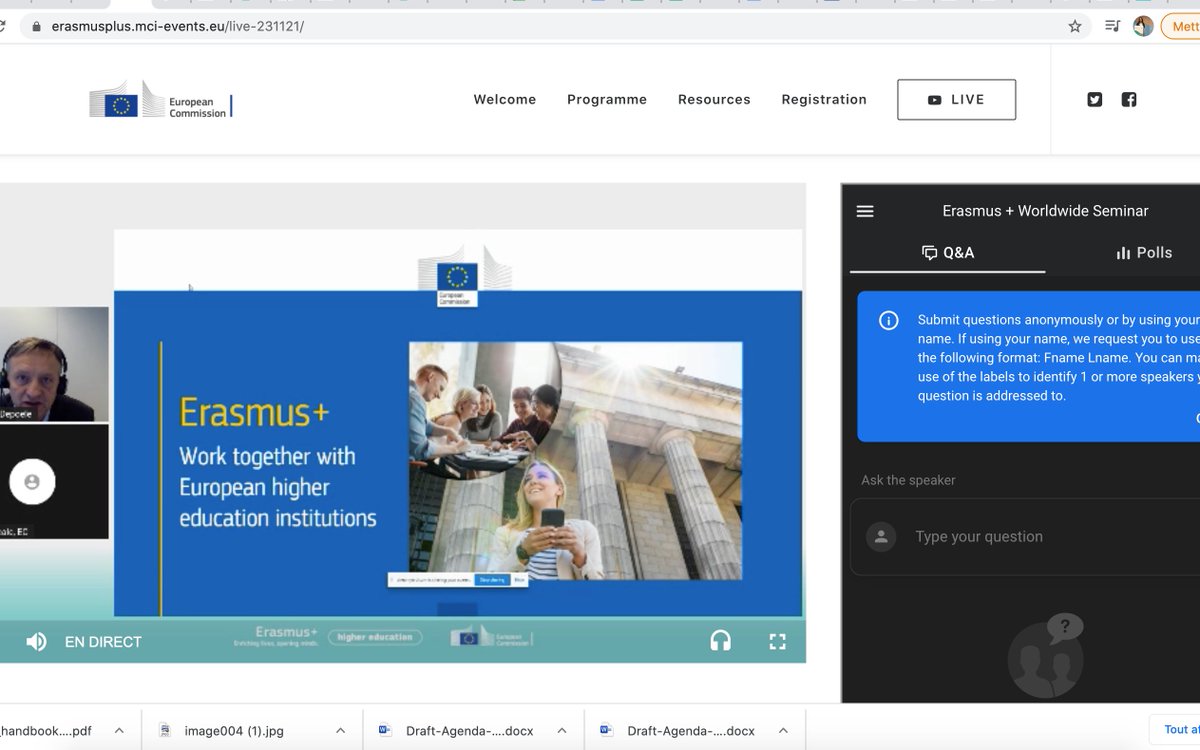
Task: Open the Chrome profile avatar
Action: coord(1143,26)
